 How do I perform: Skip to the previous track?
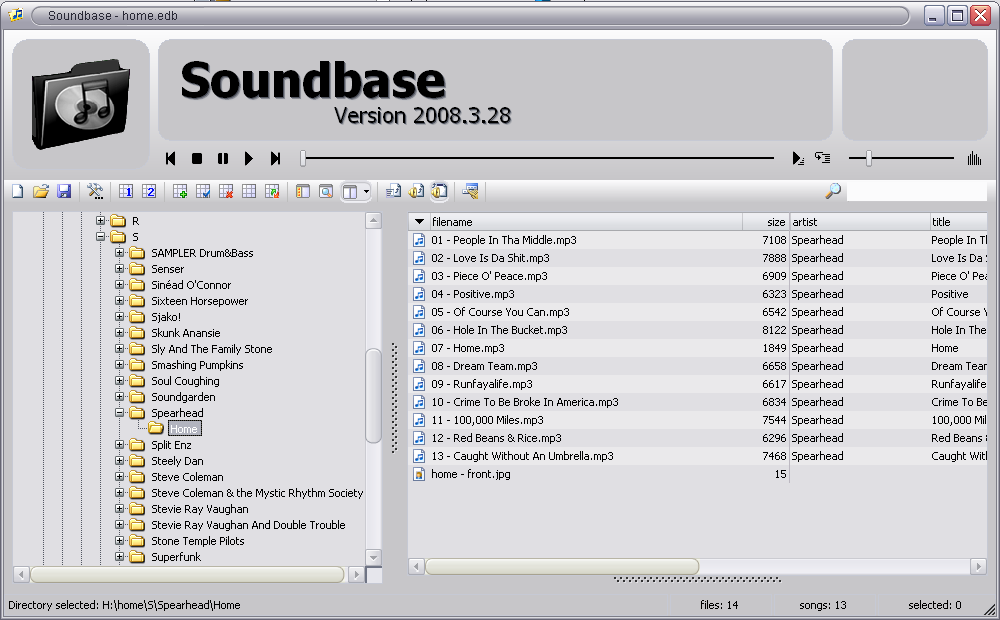(x=170, y=158)
